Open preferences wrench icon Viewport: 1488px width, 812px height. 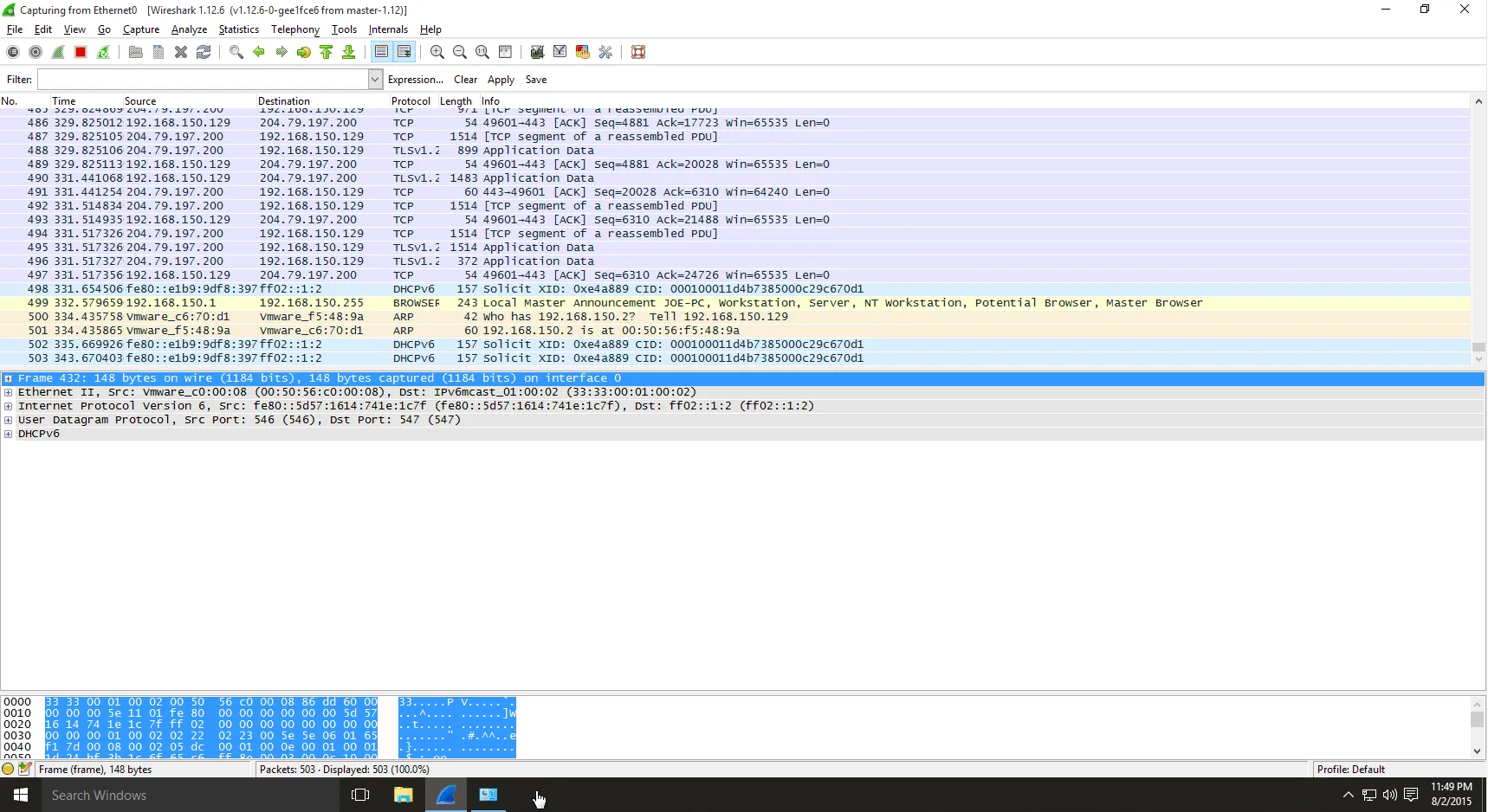pyautogui.click(x=605, y=52)
